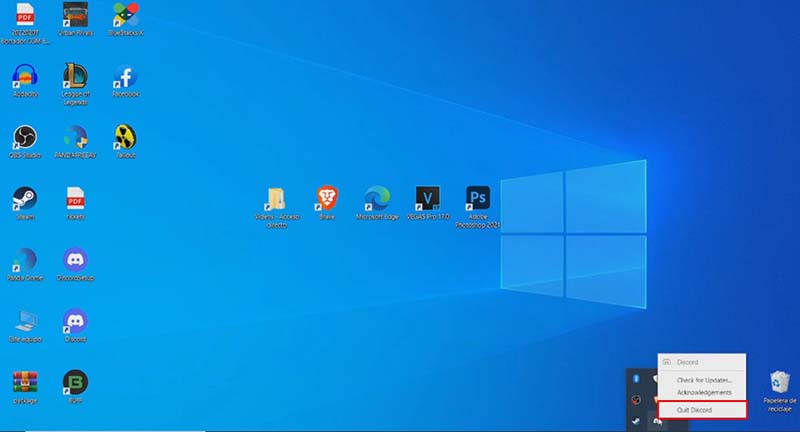The height and width of the screenshot is (432, 800).
Task: Open Acknowledgements from Discord tray menu
Action: tap(704, 392)
